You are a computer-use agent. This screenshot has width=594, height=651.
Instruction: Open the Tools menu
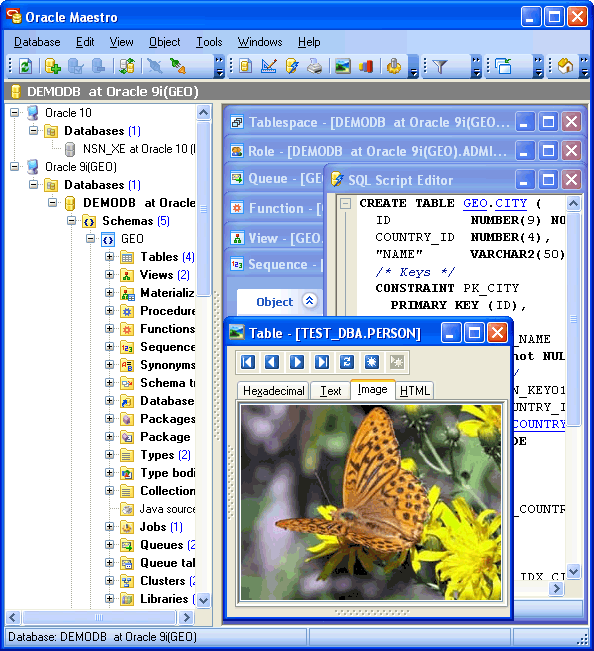(x=209, y=42)
